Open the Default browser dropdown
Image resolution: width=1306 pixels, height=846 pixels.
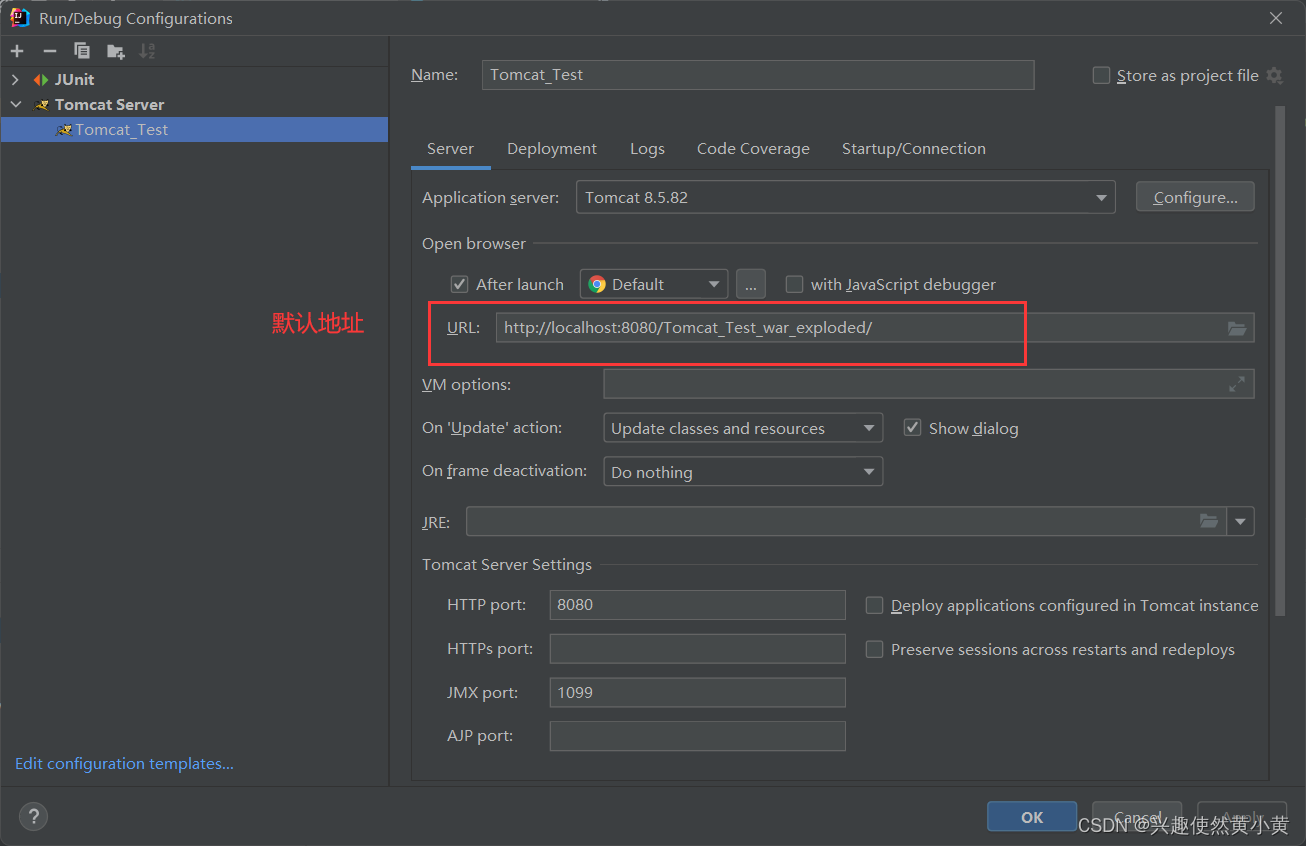(654, 284)
